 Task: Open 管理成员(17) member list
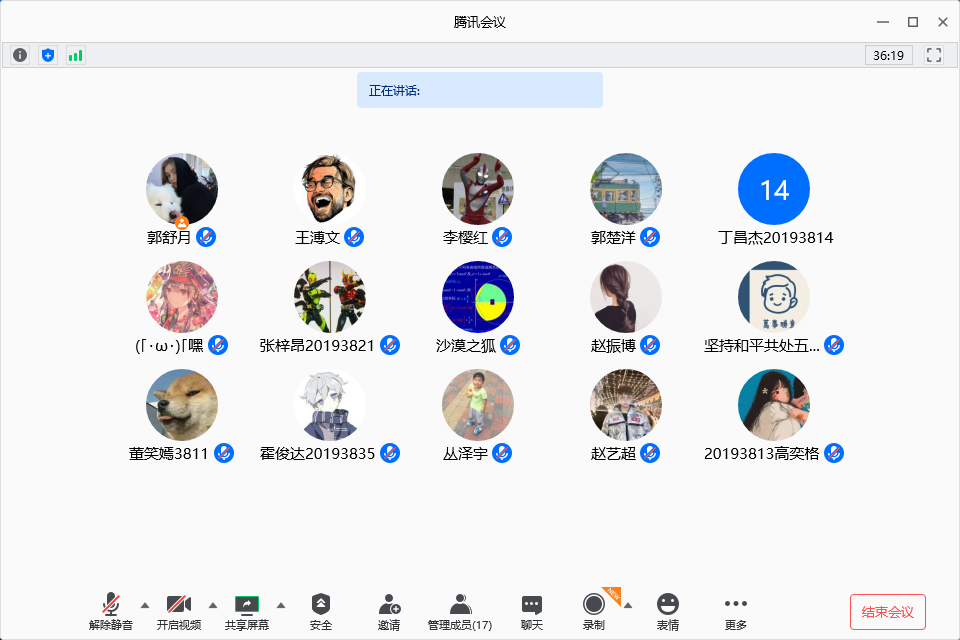pyautogui.click(x=460, y=611)
